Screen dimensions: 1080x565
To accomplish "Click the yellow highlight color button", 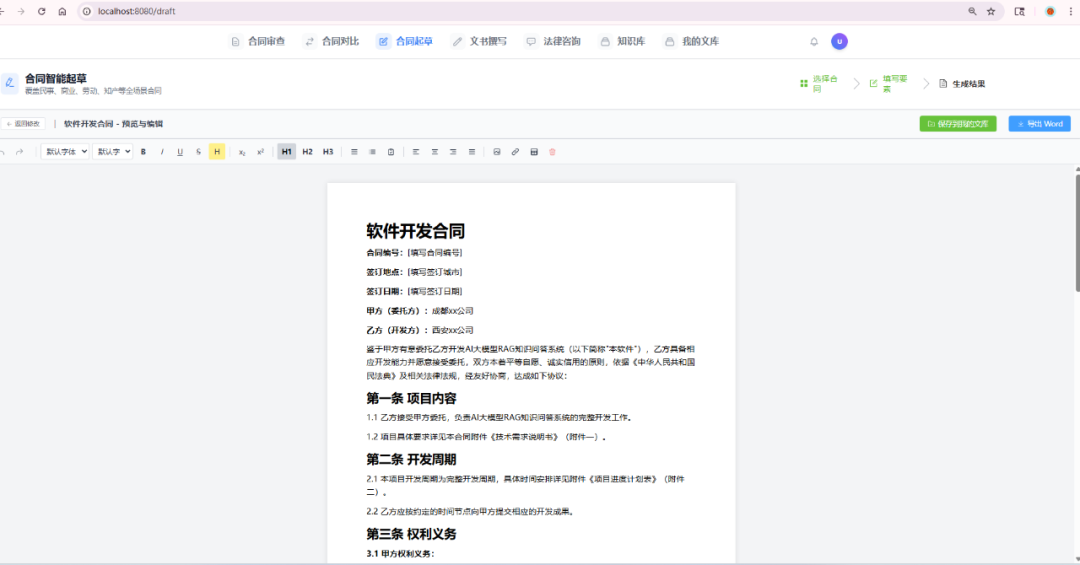I will [217, 152].
